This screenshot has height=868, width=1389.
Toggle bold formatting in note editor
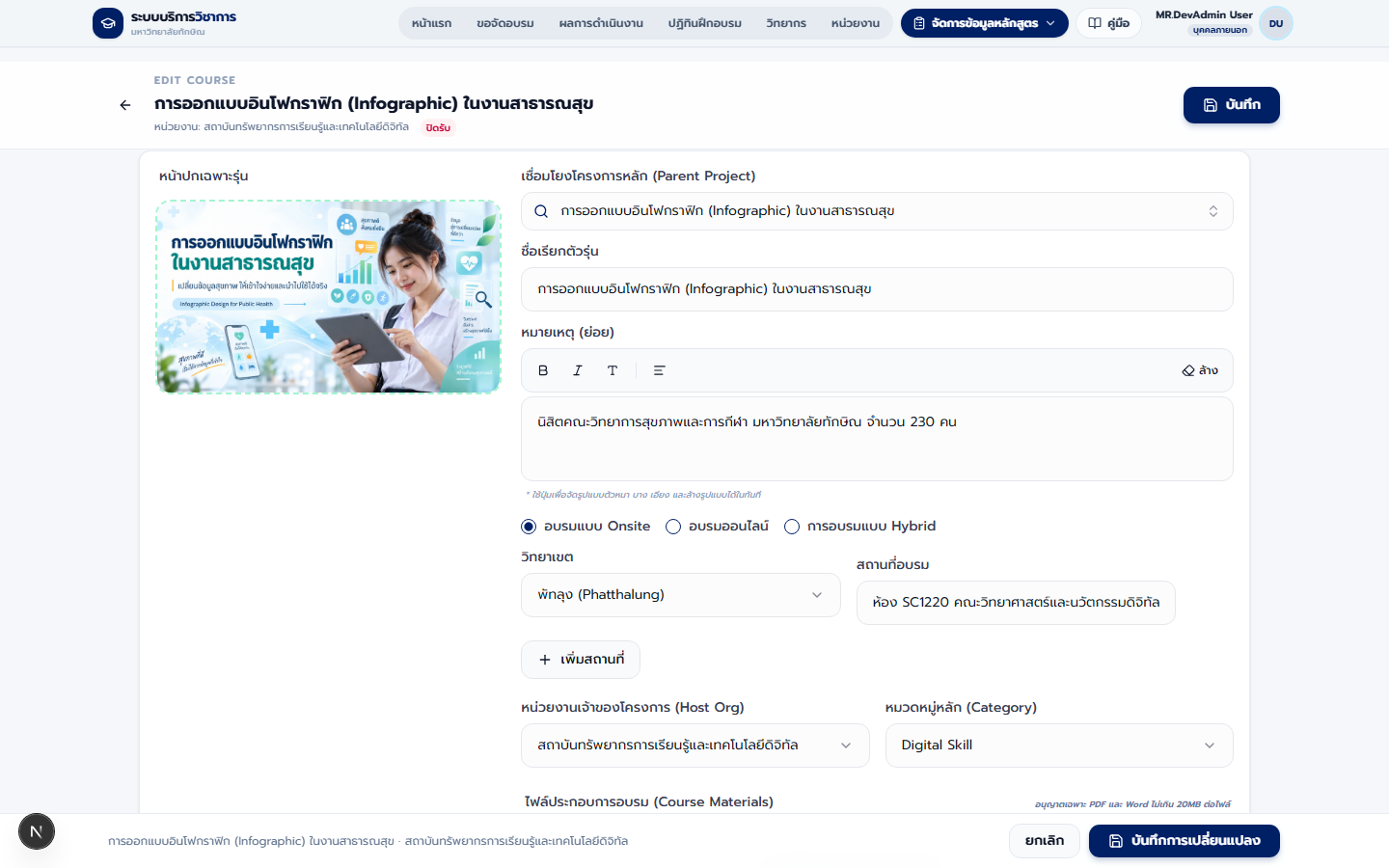click(543, 370)
